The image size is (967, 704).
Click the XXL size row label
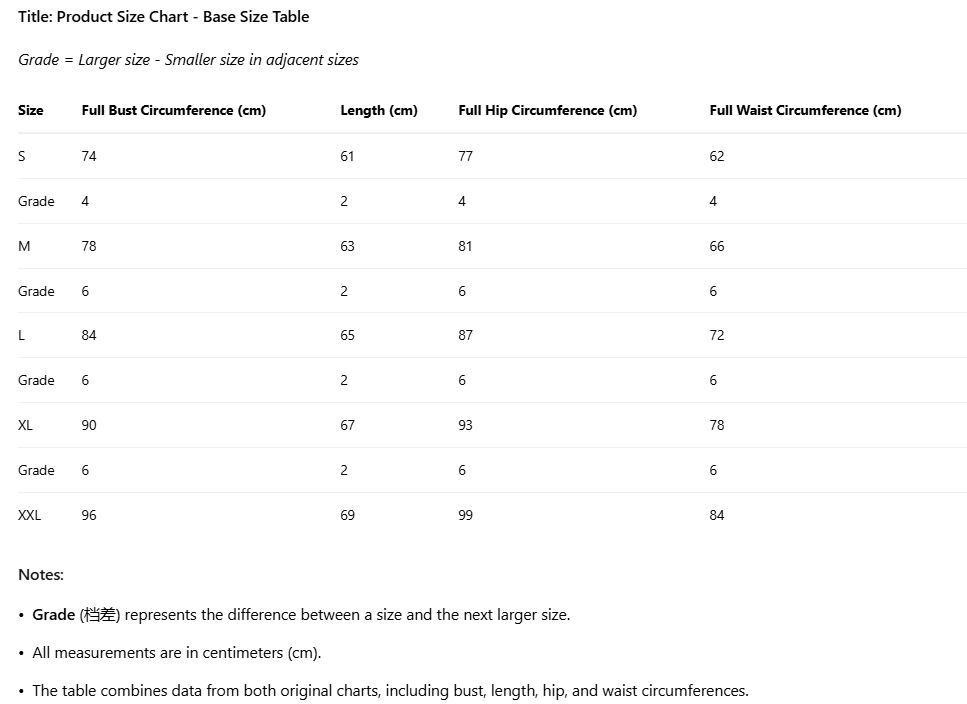(30, 515)
